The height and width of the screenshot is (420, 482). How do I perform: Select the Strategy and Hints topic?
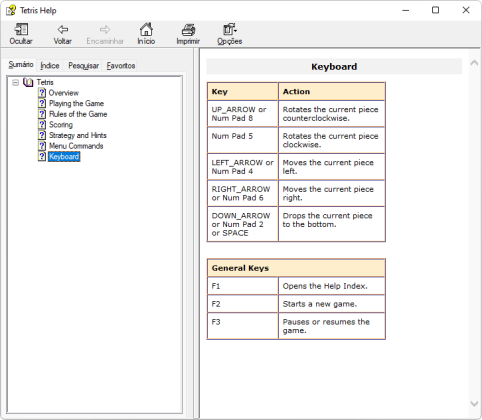click(x=78, y=135)
